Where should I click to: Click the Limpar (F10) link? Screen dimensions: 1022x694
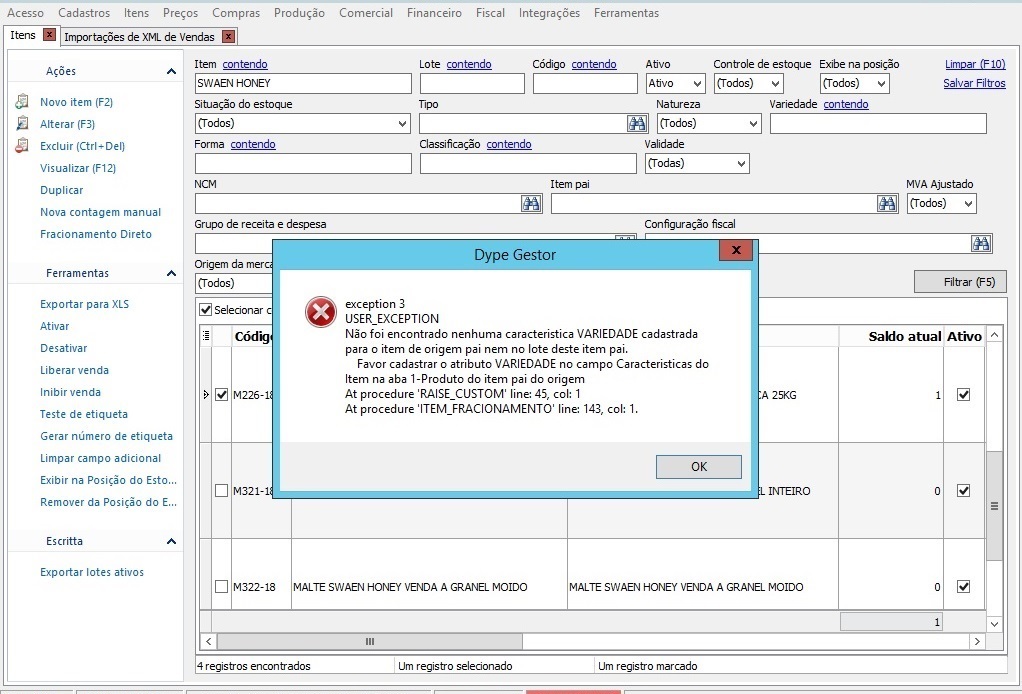[975, 64]
